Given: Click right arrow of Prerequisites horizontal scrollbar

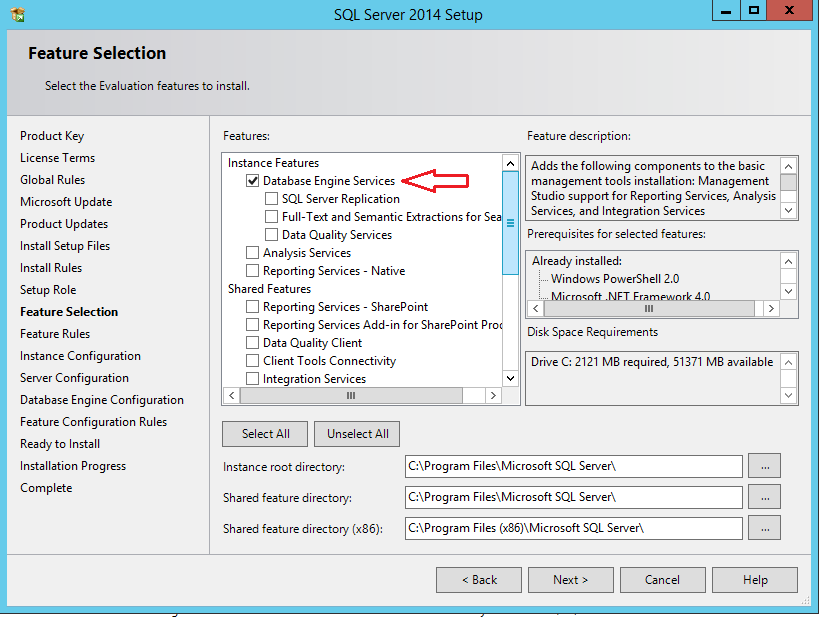Looking at the screenshot, I should [771, 309].
